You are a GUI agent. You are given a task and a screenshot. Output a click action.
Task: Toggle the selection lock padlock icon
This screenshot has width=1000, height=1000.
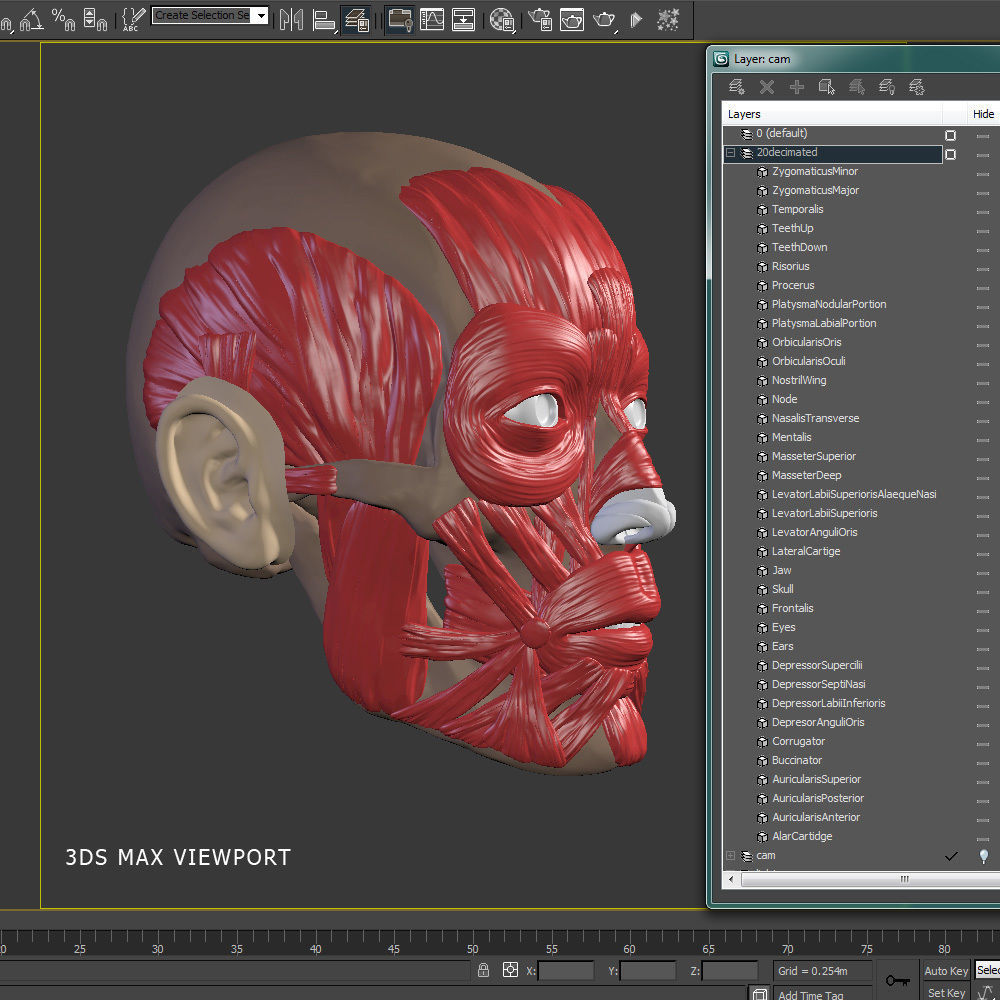point(484,970)
